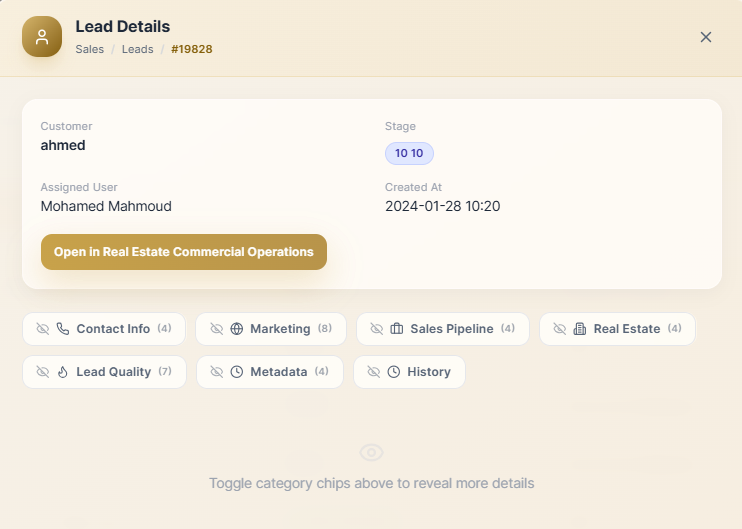Toggle the Real Estate chip label

(x=627, y=329)
